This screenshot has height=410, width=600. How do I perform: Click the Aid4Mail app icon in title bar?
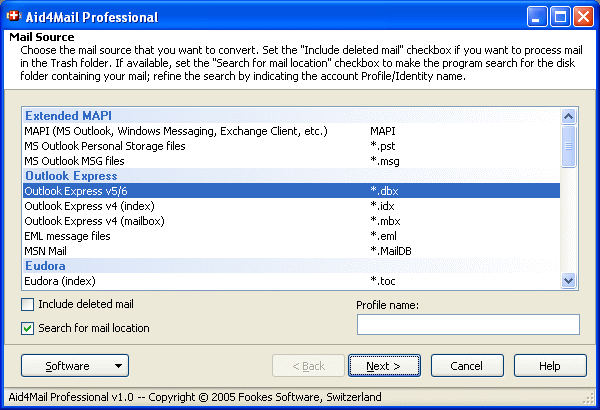pos(14,16)
